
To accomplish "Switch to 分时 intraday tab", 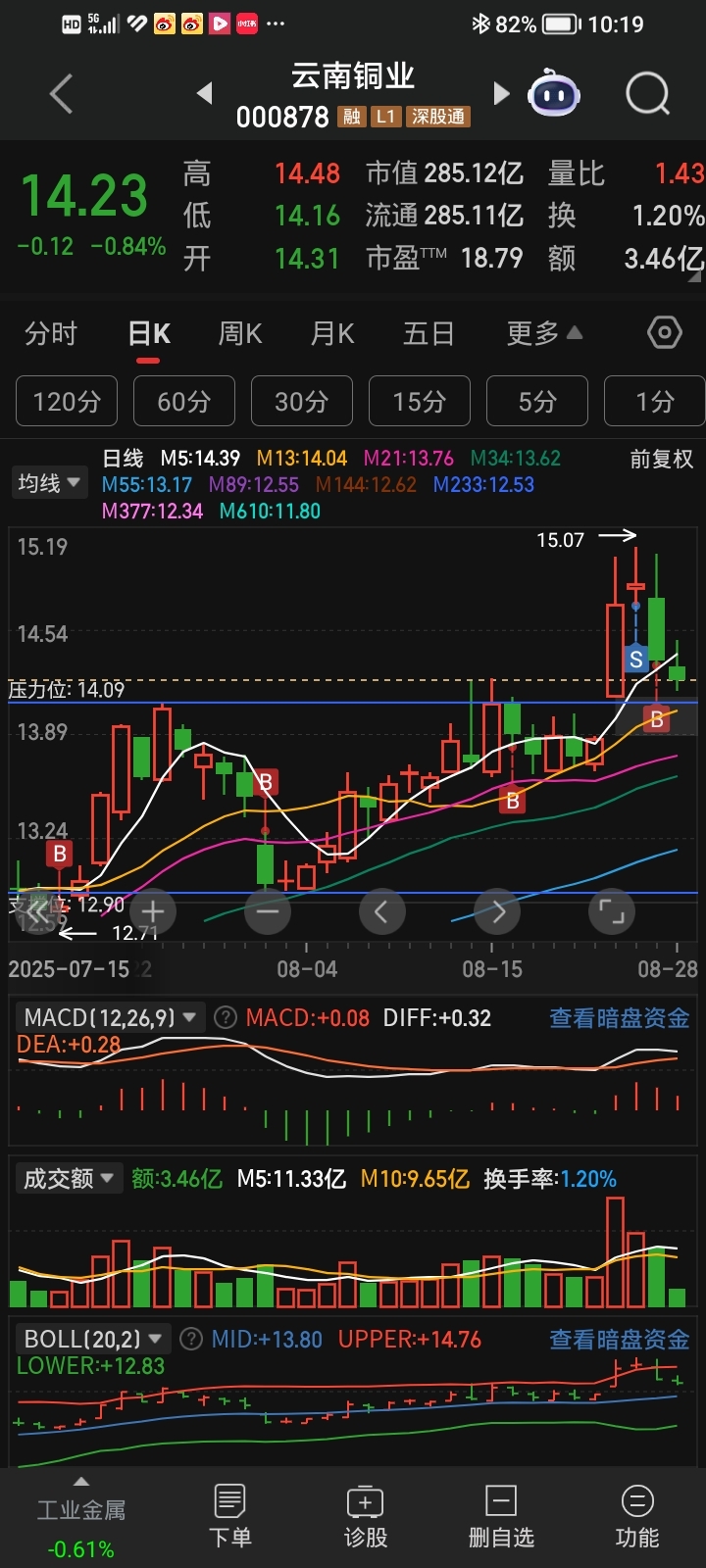I will (x=51, y=334).
